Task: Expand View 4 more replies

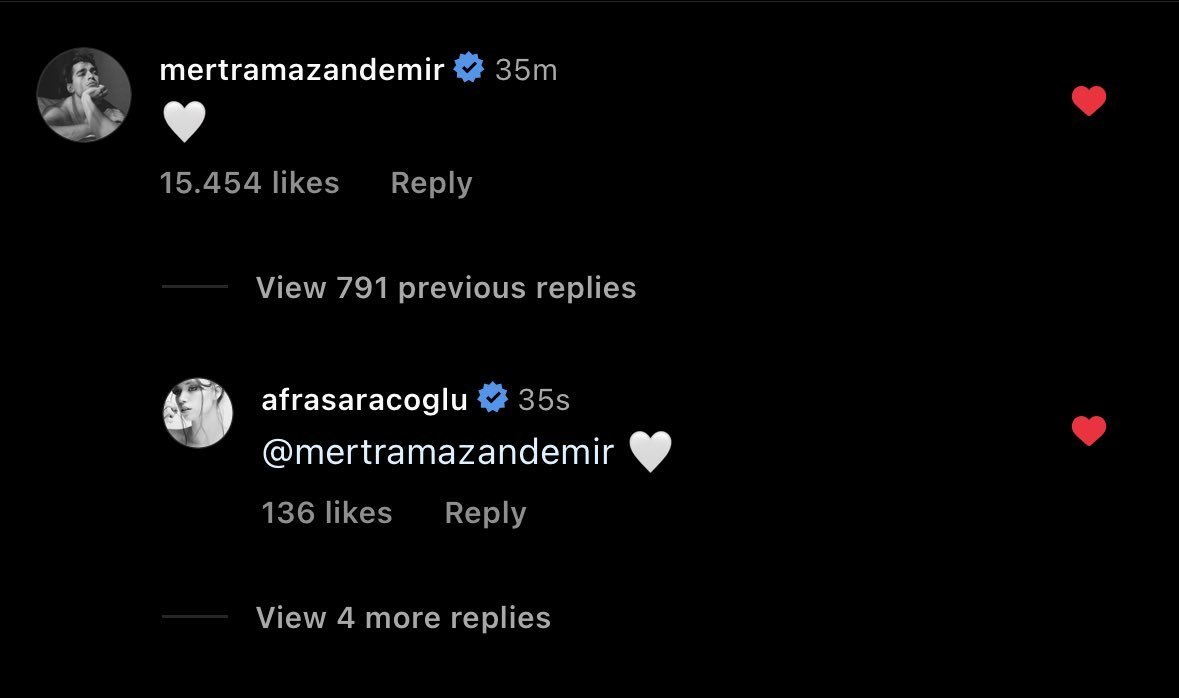Action: [x=403, y=618]
